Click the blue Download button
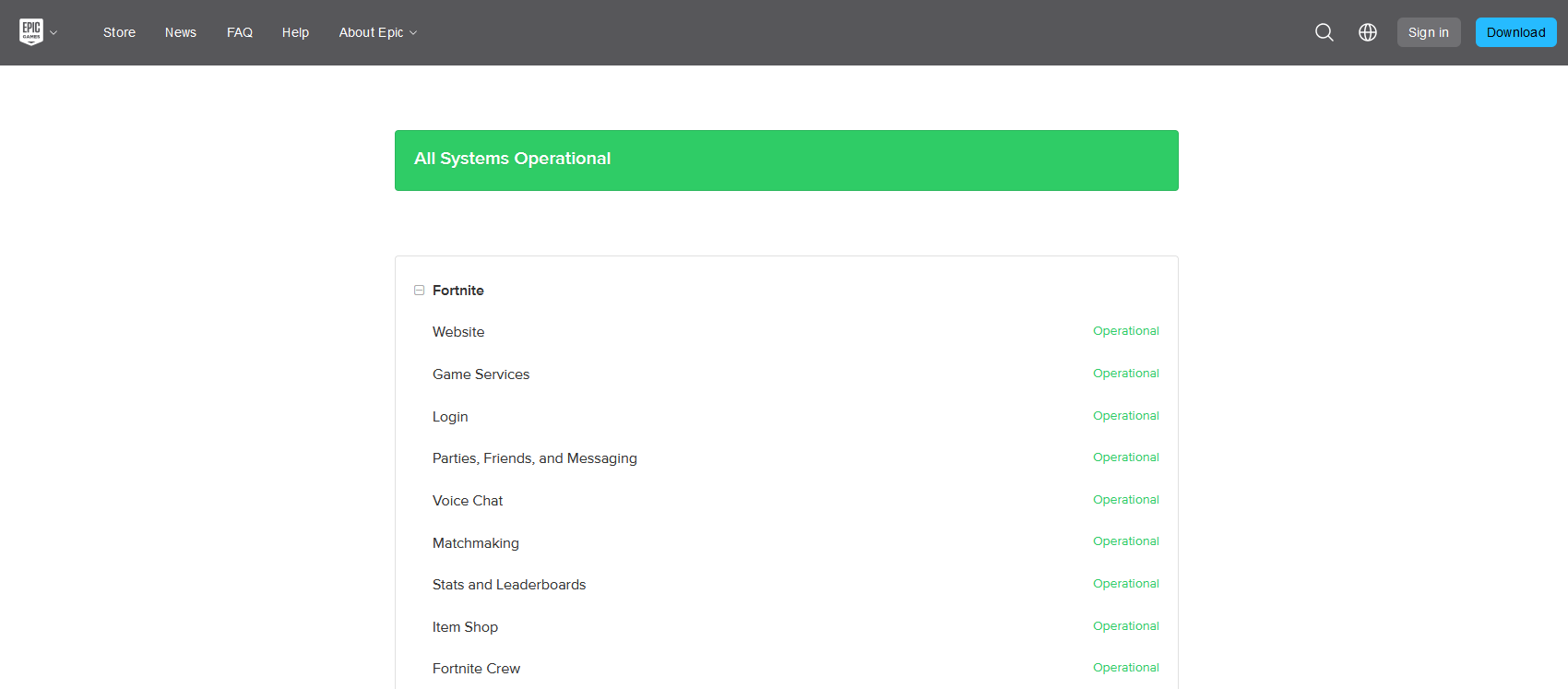Image resolution: width=1568 pixels, height=689 pixels. [x=1516, y=32]
